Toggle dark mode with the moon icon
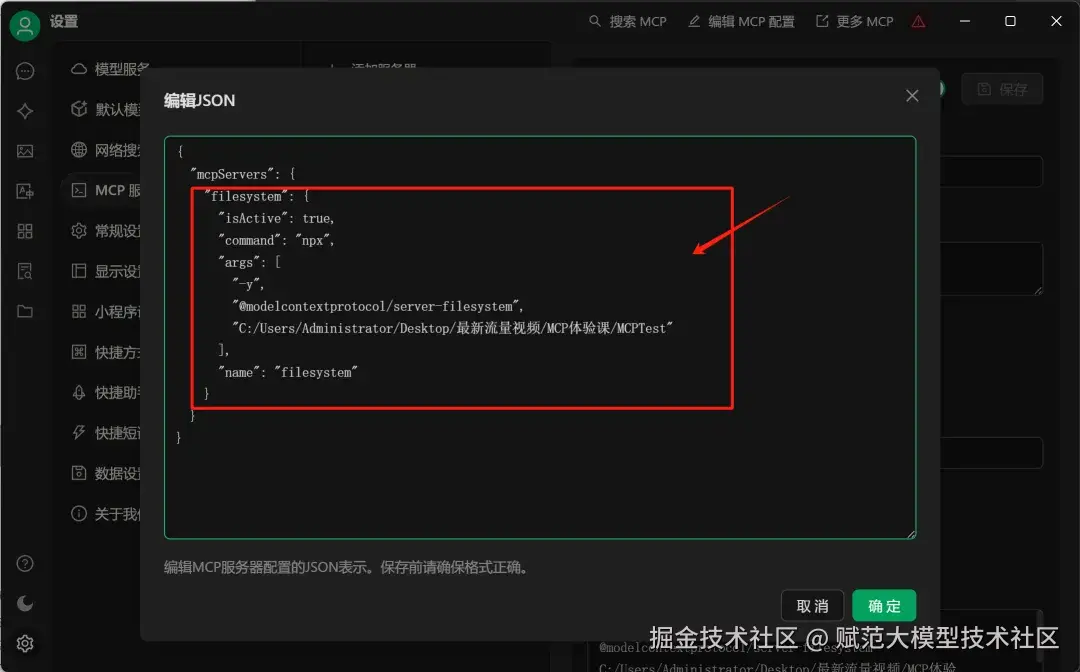This screenshot has width=1080, height=672. (26, 603)
